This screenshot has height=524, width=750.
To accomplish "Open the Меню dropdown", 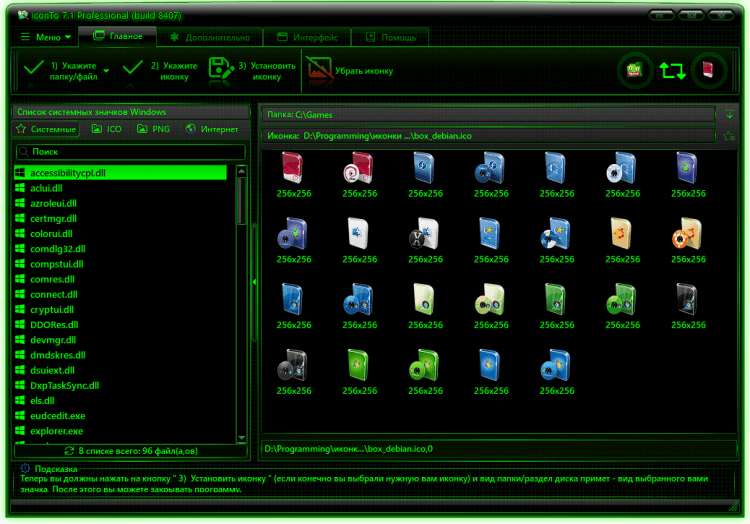I will [x=45, y=37].
